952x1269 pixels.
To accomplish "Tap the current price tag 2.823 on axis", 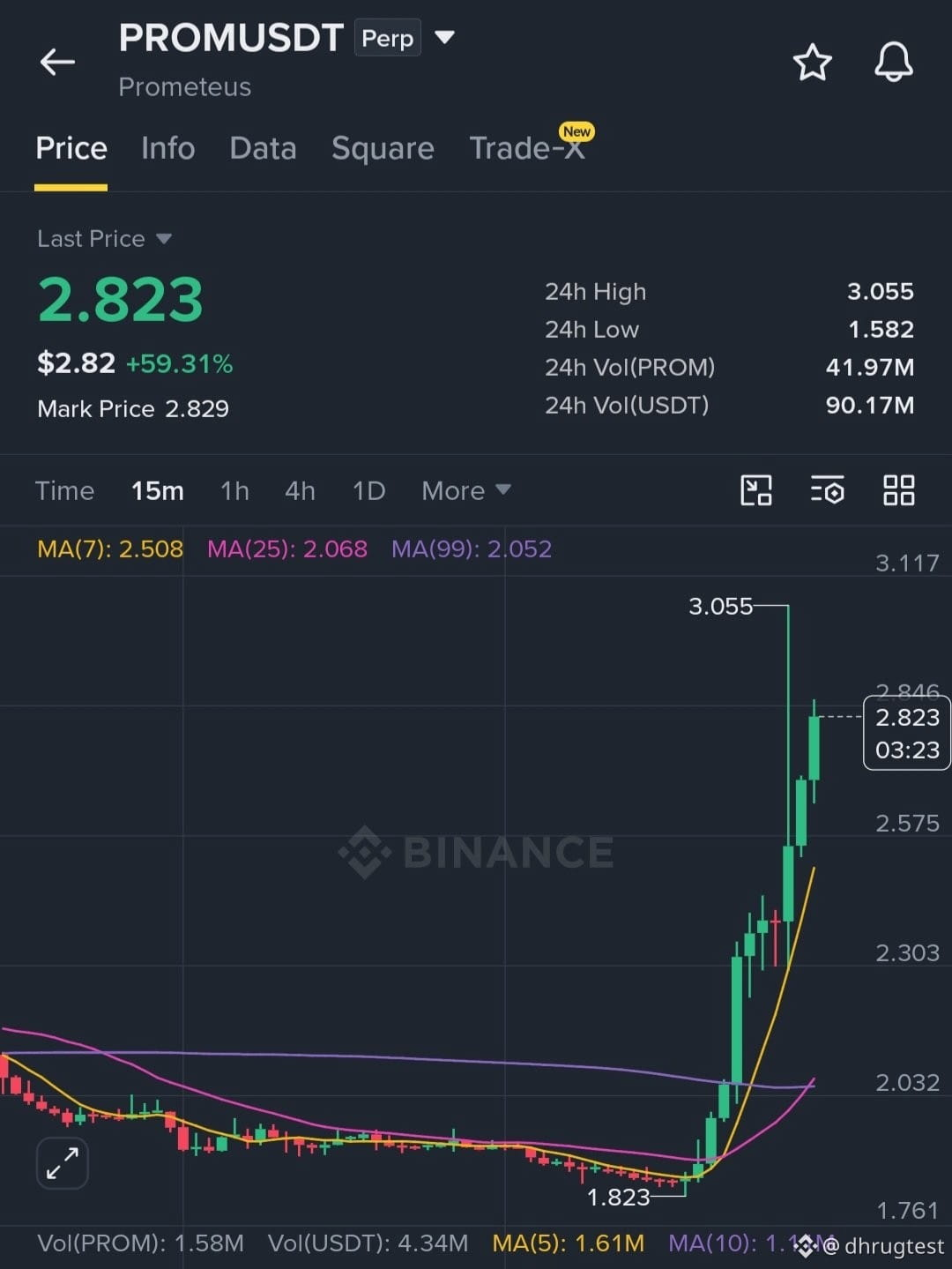I will [907, 733].
